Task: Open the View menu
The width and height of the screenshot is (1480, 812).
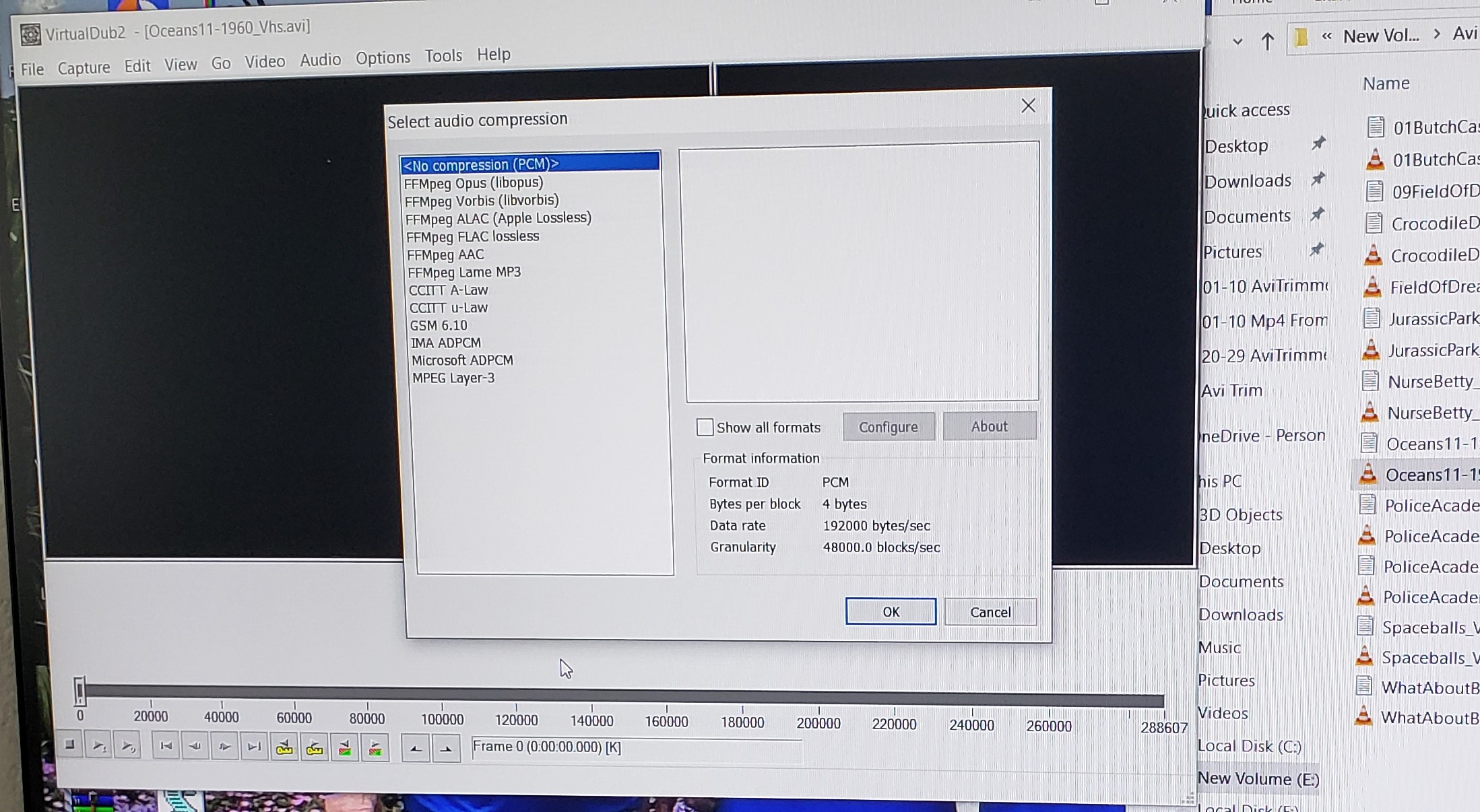Action: pos(181,64)
